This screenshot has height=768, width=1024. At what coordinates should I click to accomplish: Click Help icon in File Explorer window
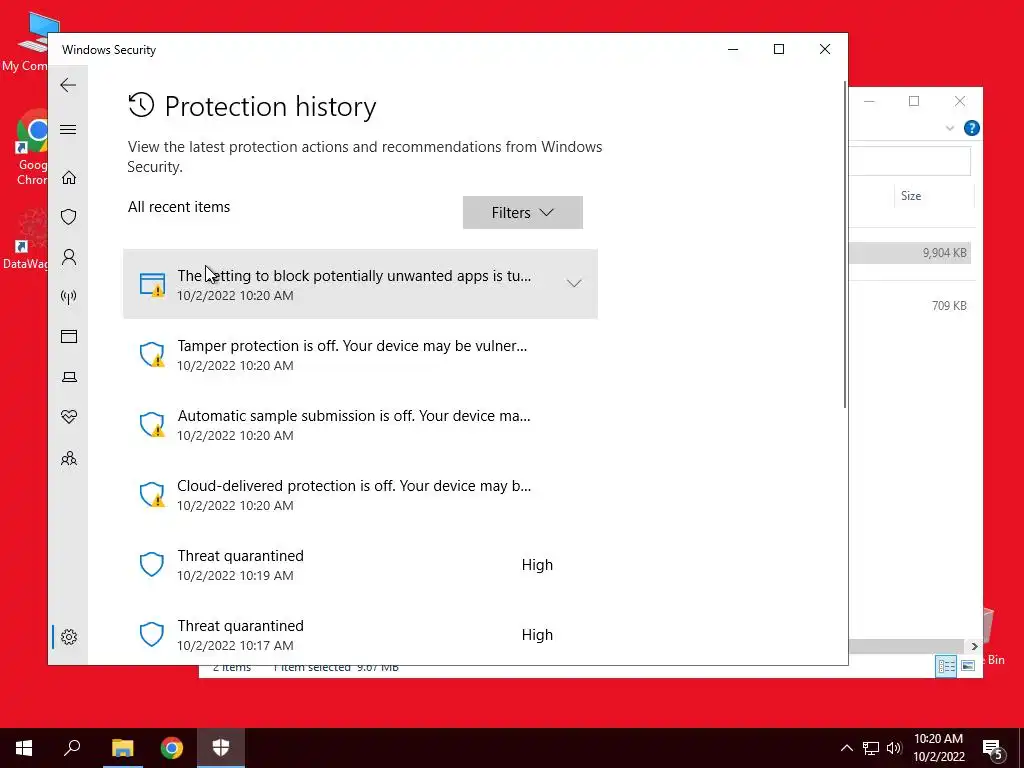tap(971, 128)
